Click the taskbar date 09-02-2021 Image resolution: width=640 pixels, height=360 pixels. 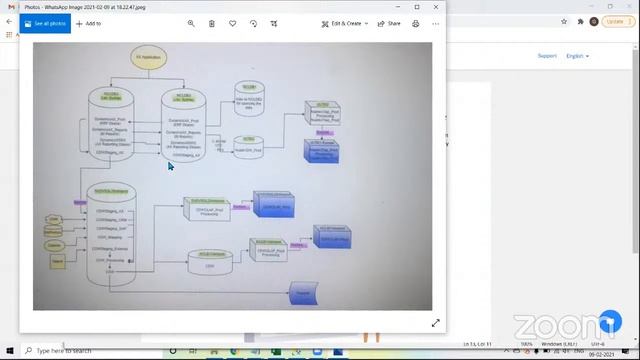tap(602, 355)
